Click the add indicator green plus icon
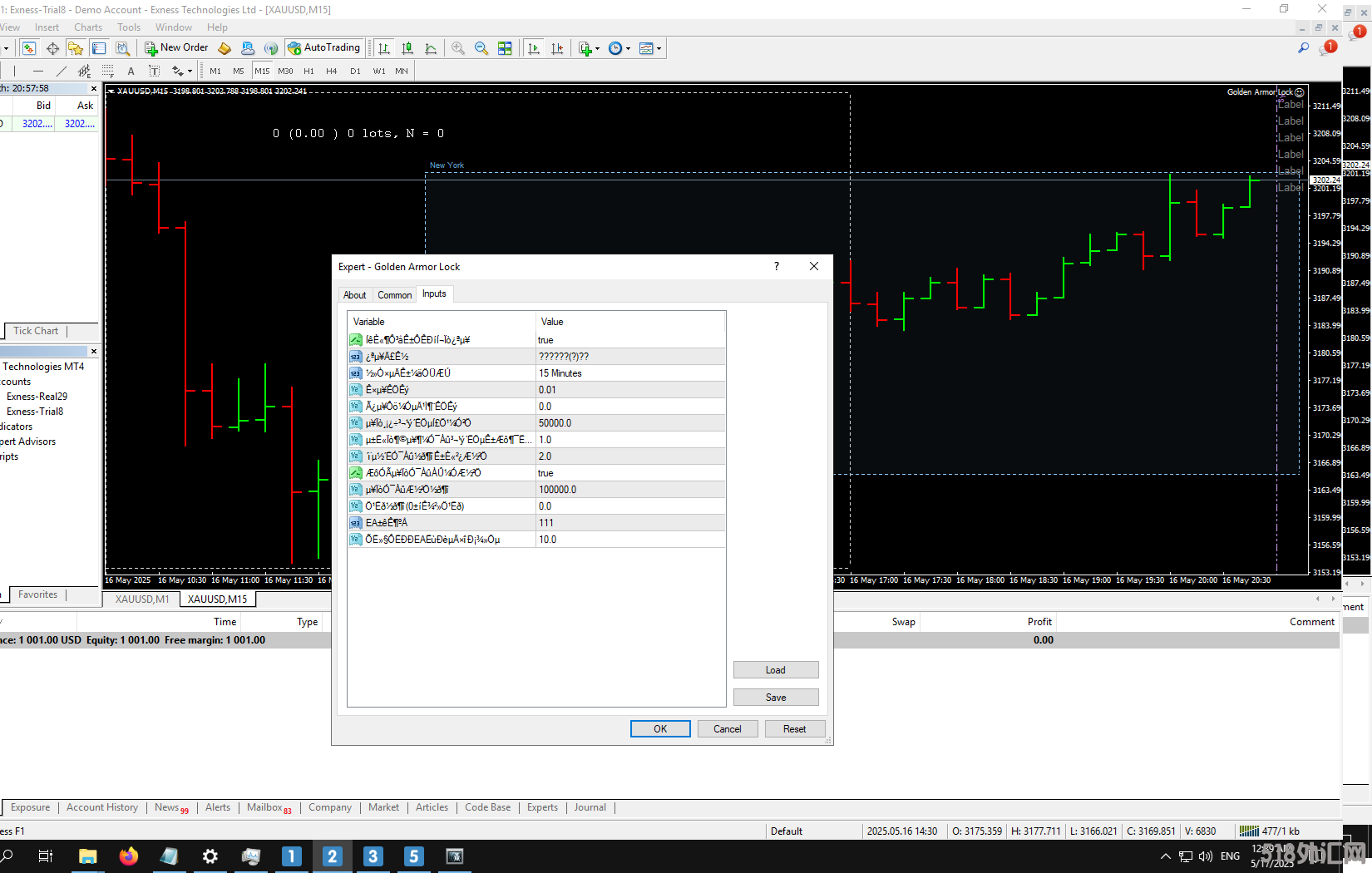 pyautogui.click(x=585, y=48)
